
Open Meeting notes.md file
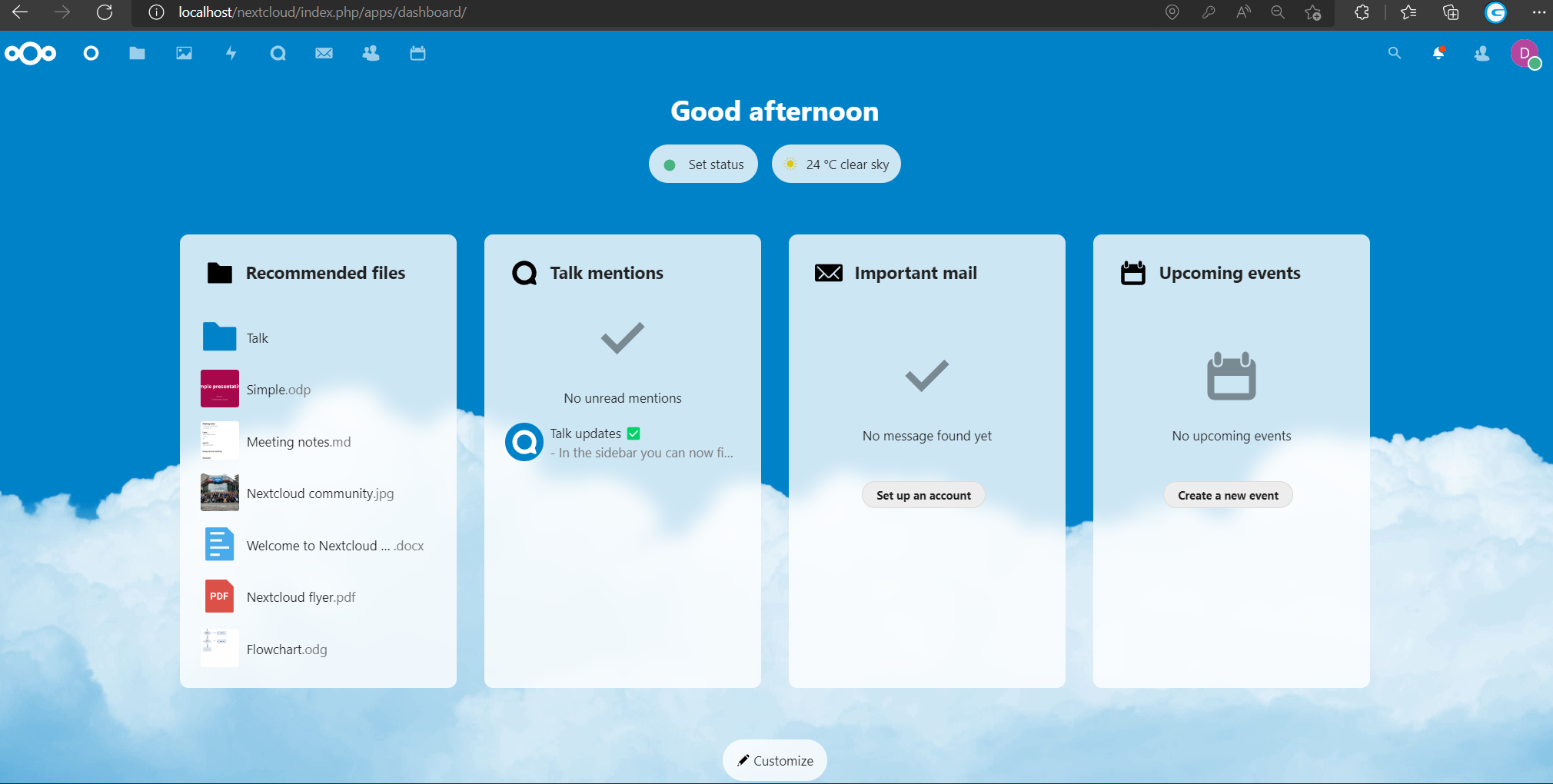pyautogui.click(x=318, y=441)
